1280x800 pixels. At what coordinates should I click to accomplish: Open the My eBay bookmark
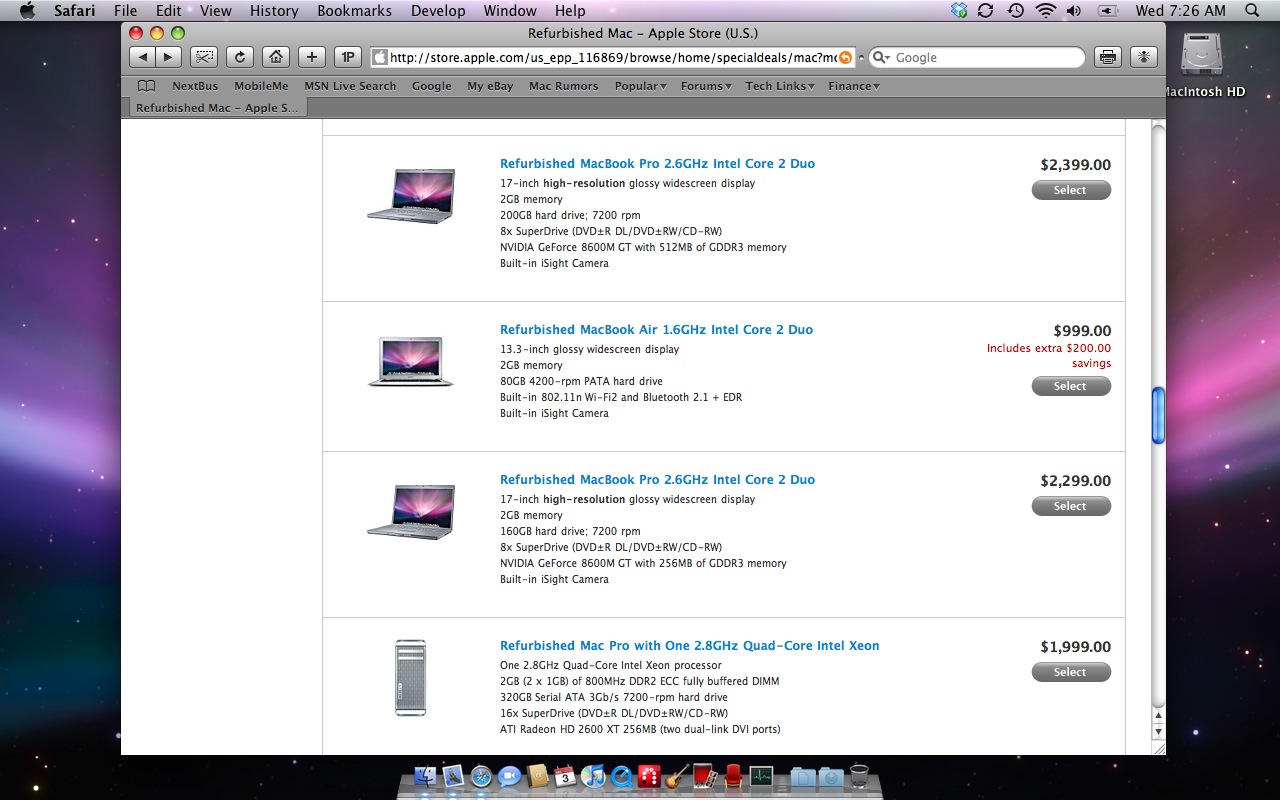[x=490, y=86]
